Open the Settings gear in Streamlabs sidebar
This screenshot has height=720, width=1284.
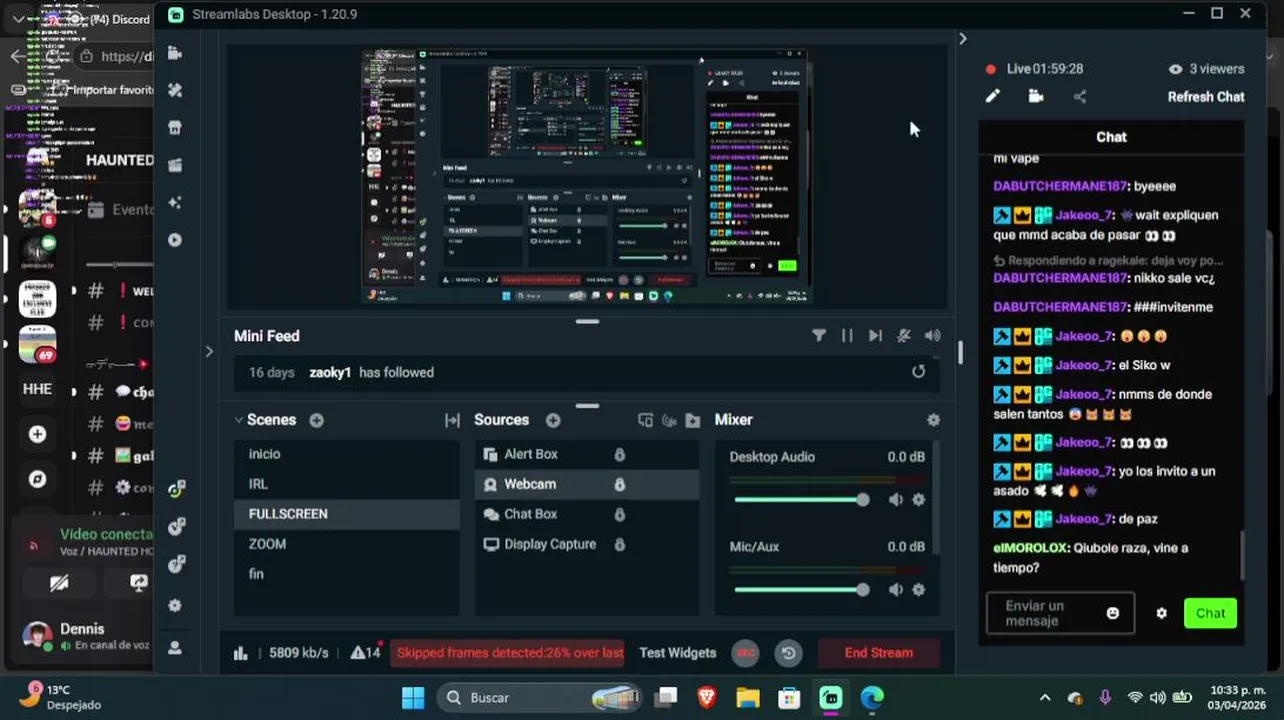[175, 606]
